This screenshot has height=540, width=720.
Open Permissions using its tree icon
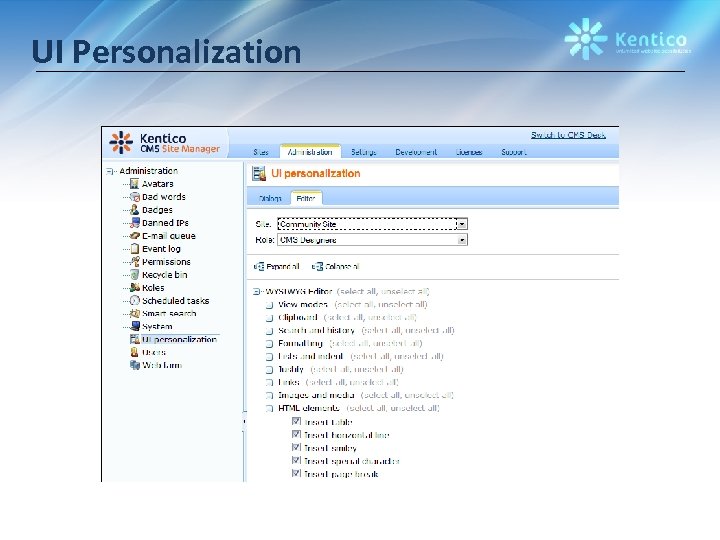[134, 261]
